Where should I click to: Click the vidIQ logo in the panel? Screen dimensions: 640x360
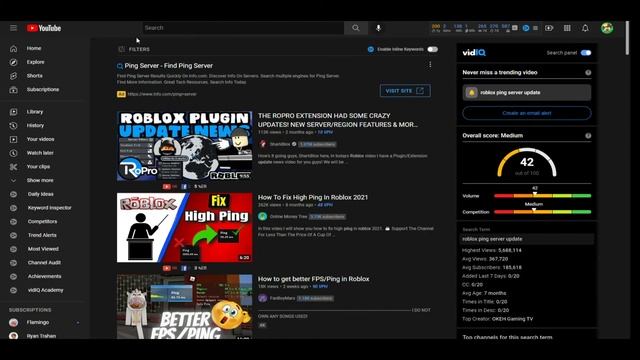tap(474, 53)
